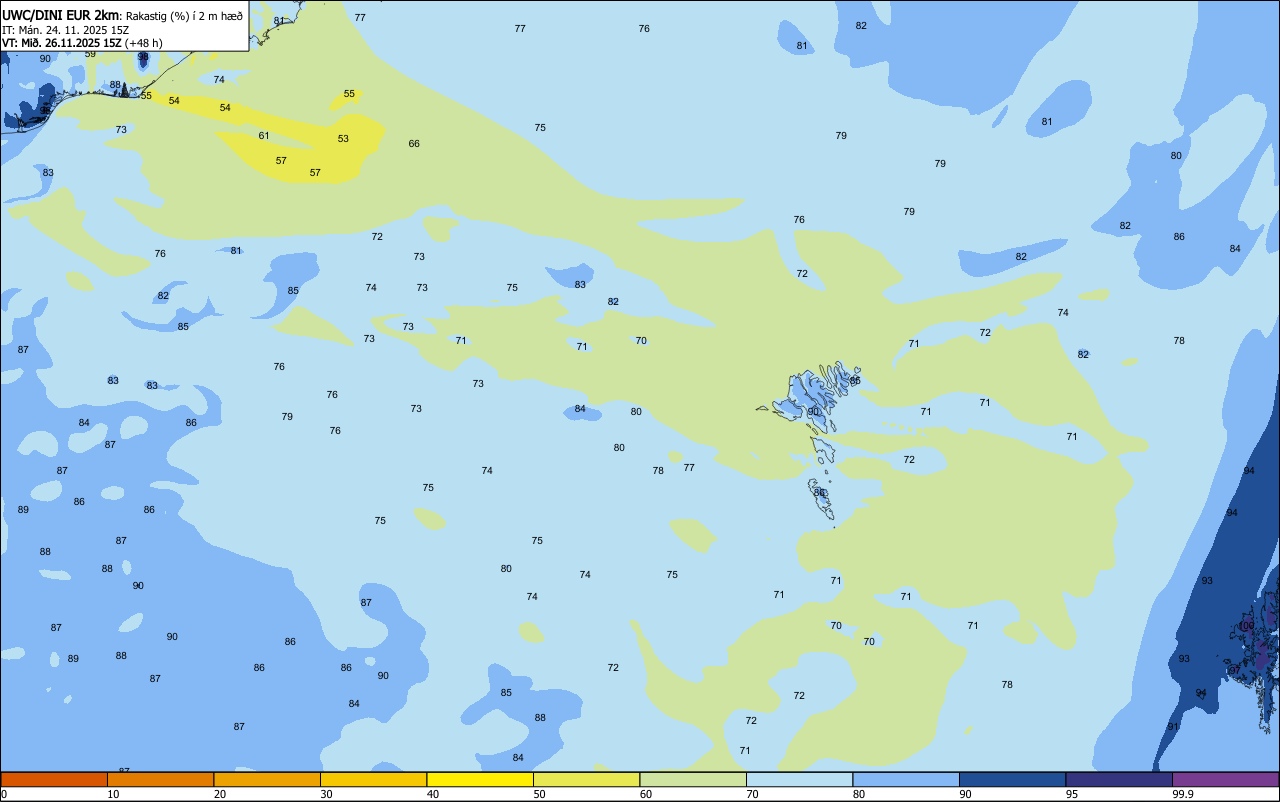The image size is (1280, 802).
Task: Click the humidity value "61" on the map
Action: tap(264, 136)
